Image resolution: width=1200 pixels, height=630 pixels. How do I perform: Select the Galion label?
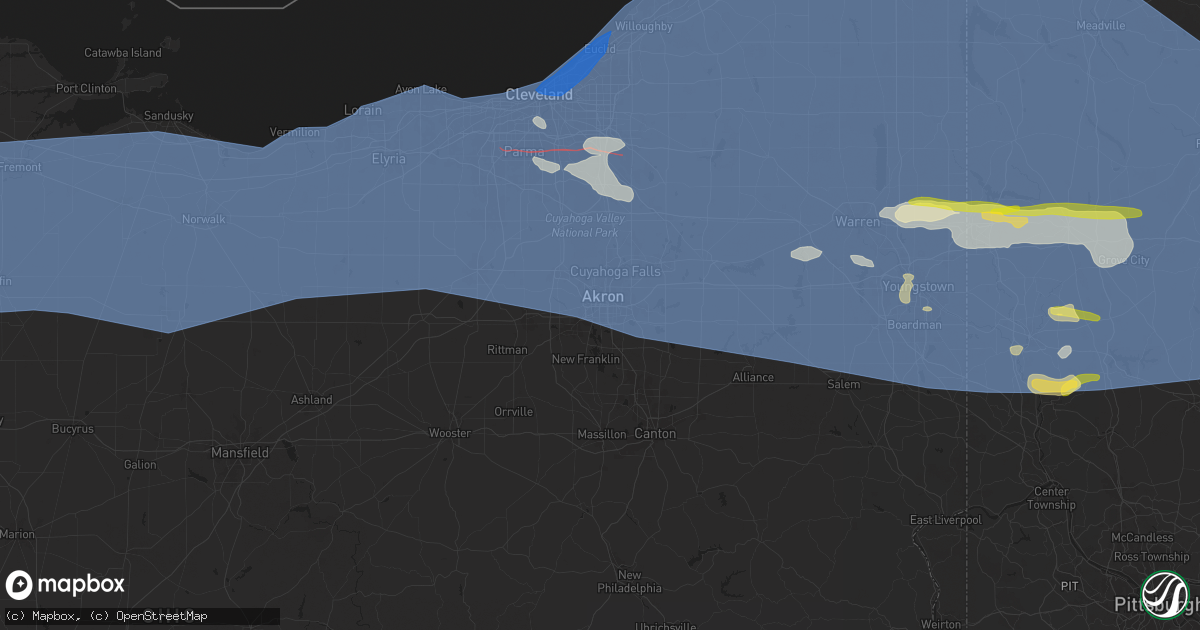pyautogui.click(x=140, y=464)
